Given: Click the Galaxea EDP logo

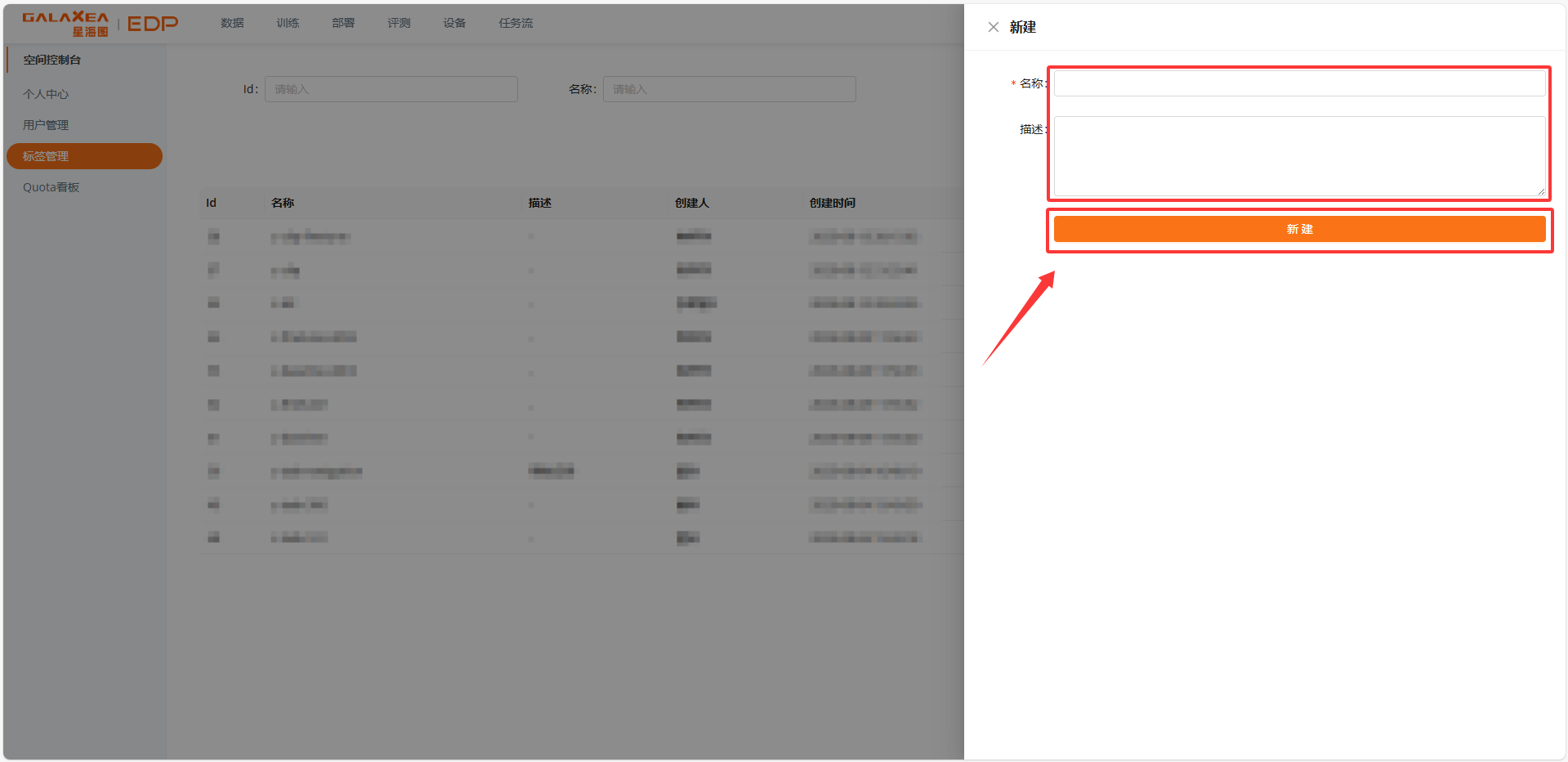Looking at the screenshot, I should click(100, 24).
